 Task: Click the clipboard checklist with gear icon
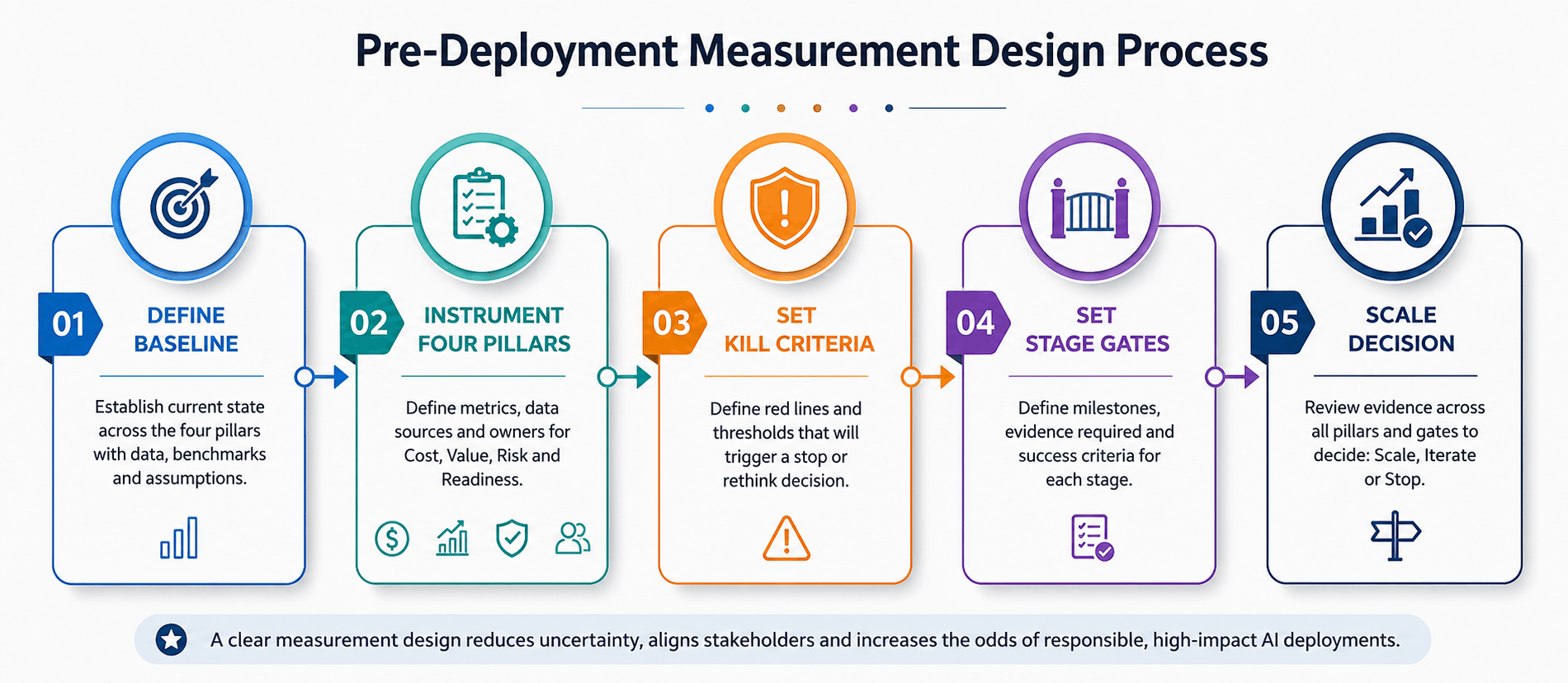tap(484, 206)
